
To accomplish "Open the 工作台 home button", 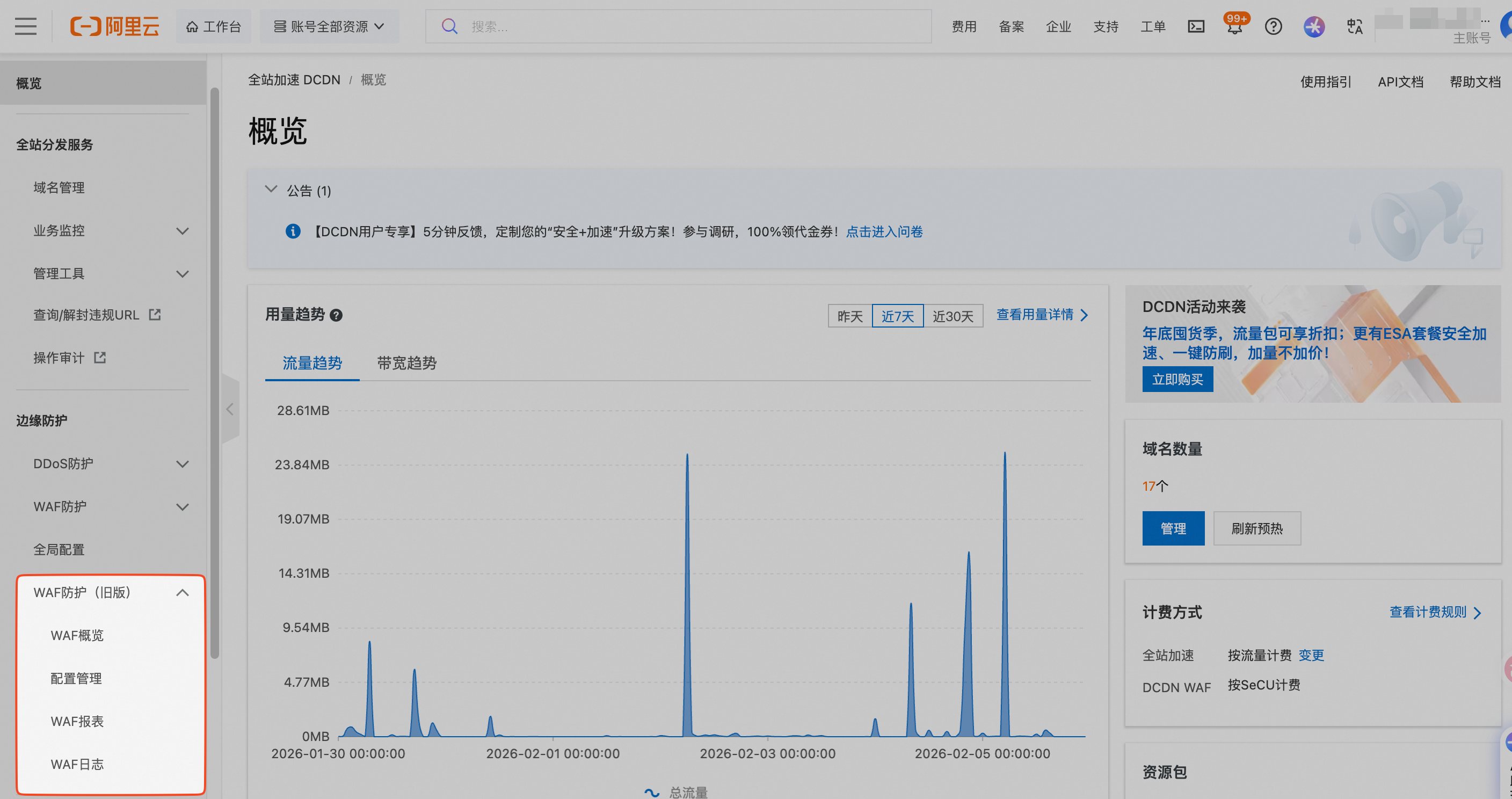I will tap(213, 26).
